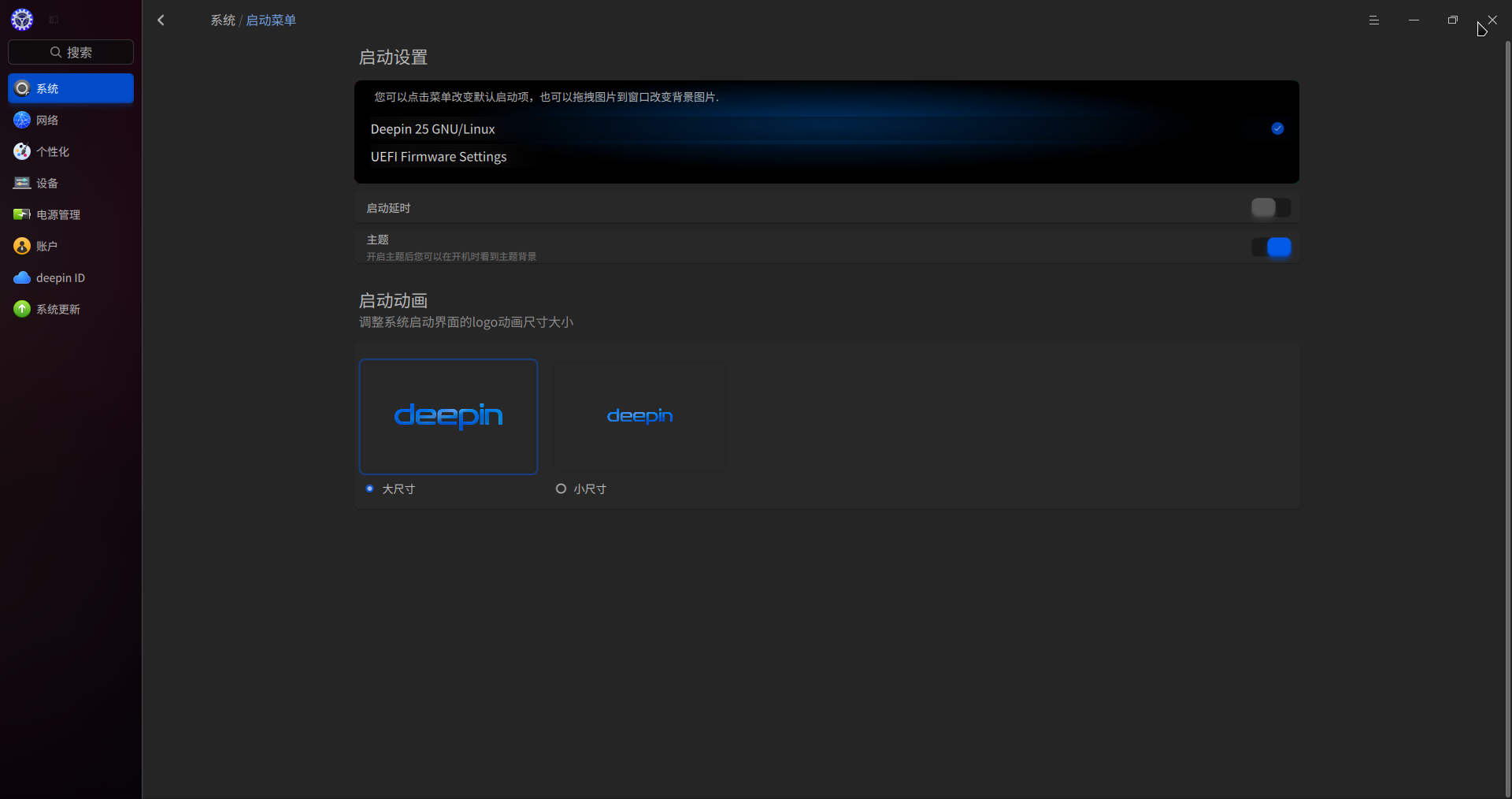The height and width of the screenshot is (799, 1512).
Task: Toggle the sidebar collapse icon
Action: 54,20
